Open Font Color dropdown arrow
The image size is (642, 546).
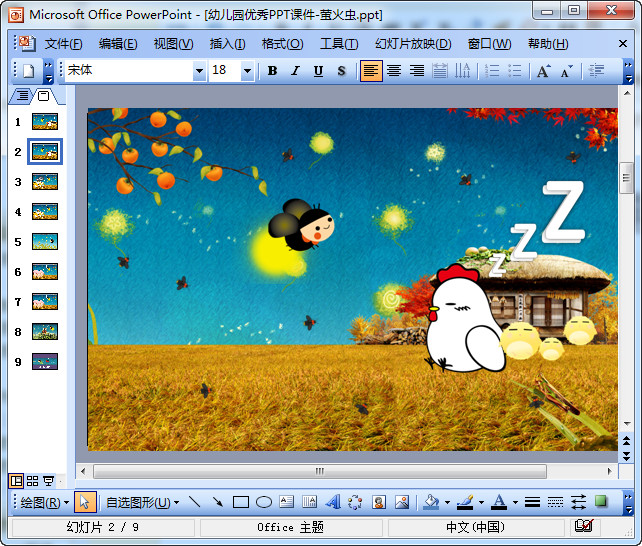[515, 502]
